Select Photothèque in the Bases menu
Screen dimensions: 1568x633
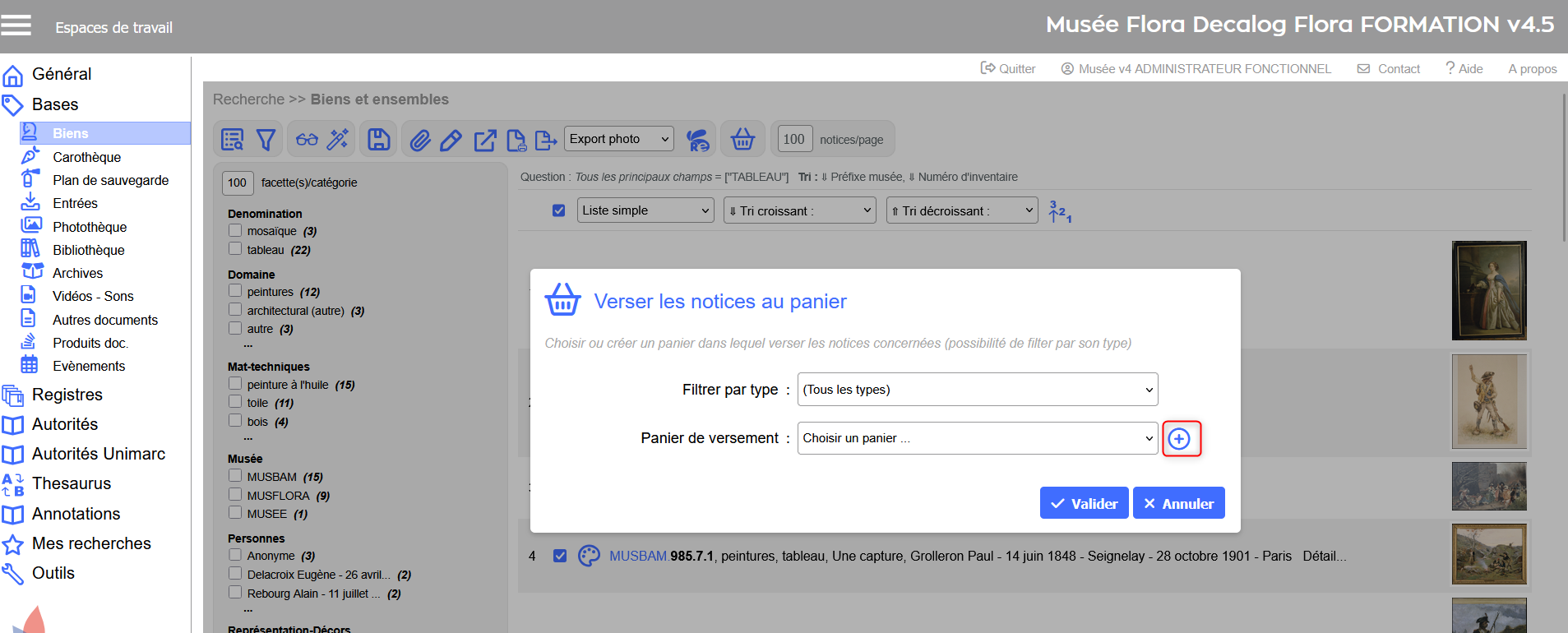90,227
